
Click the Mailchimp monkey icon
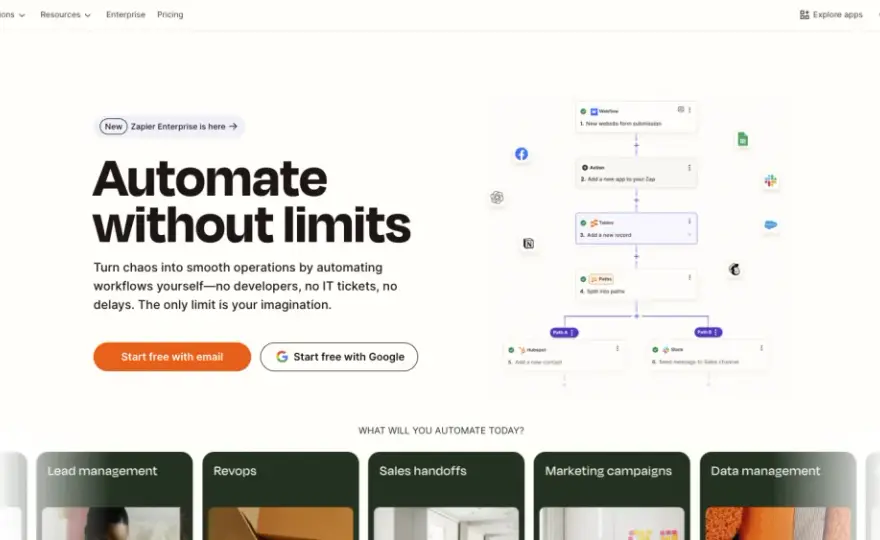click(735, 269)
